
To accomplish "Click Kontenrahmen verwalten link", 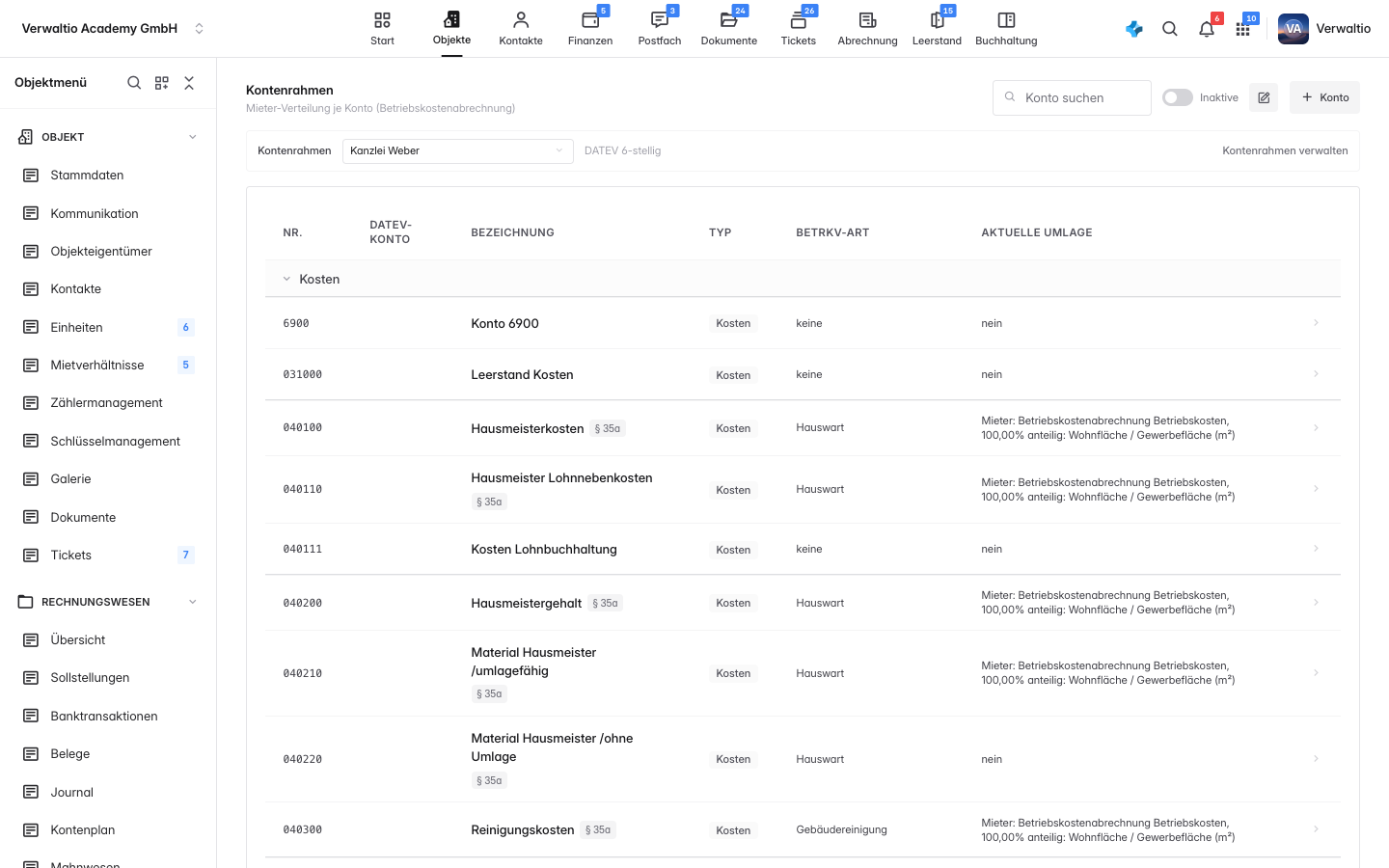I will (1285, 150).
